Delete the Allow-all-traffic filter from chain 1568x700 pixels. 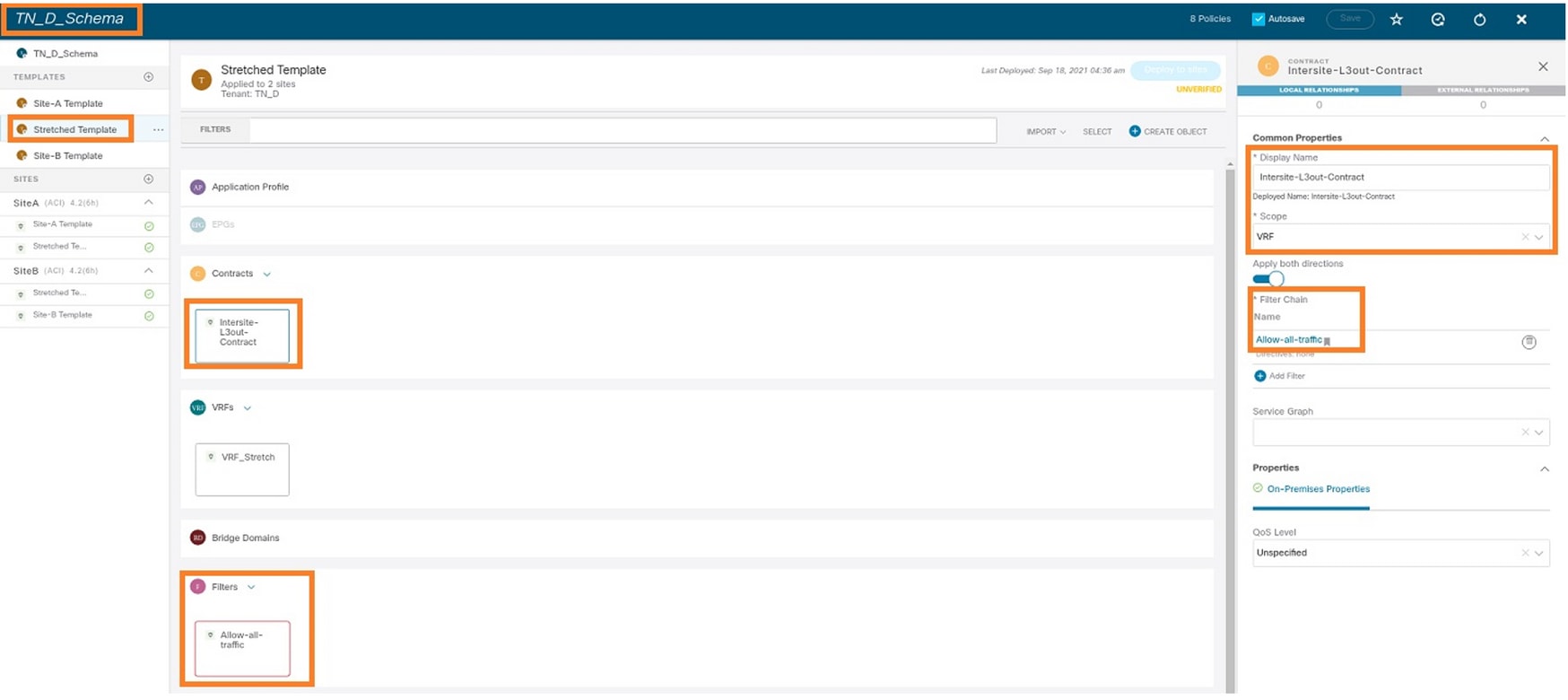point(1529,342)
